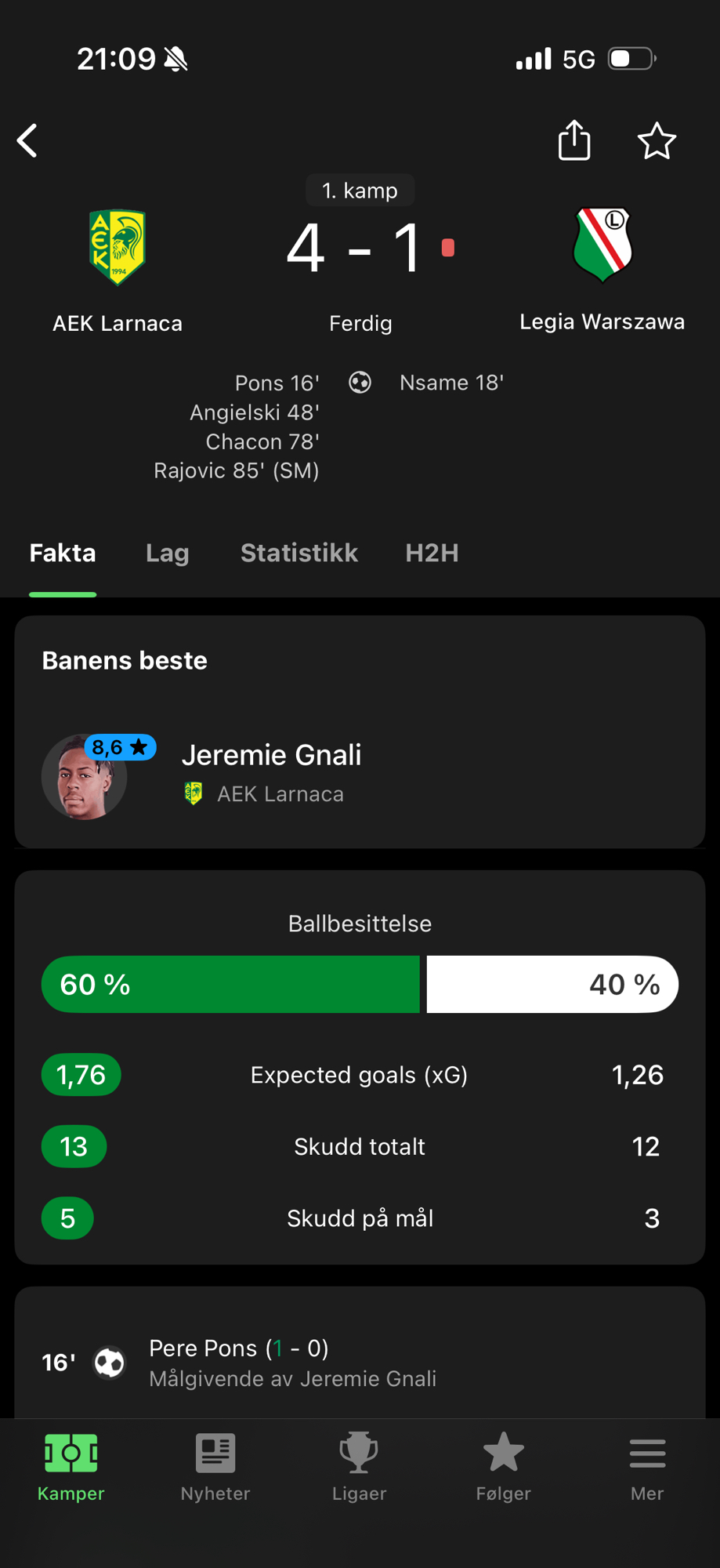Viewport: 720px width, 1568px height.
Task: Open the AEK Larnaca team crest
Action: tap(118, 247)
